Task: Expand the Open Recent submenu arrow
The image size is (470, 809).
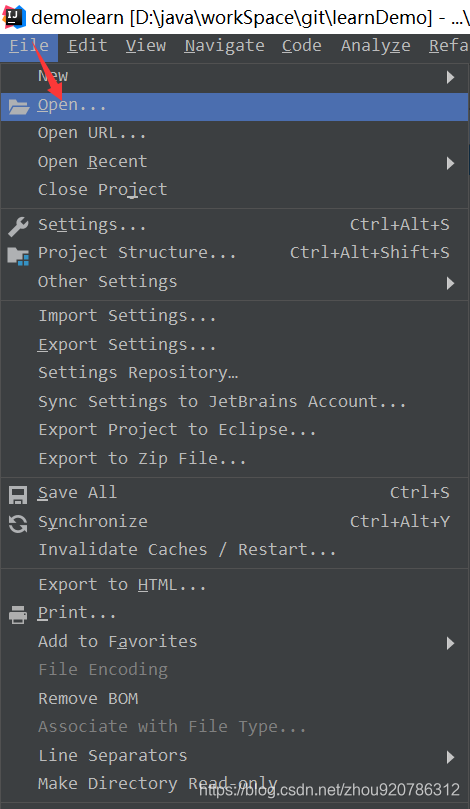Action: click(450, 163)
